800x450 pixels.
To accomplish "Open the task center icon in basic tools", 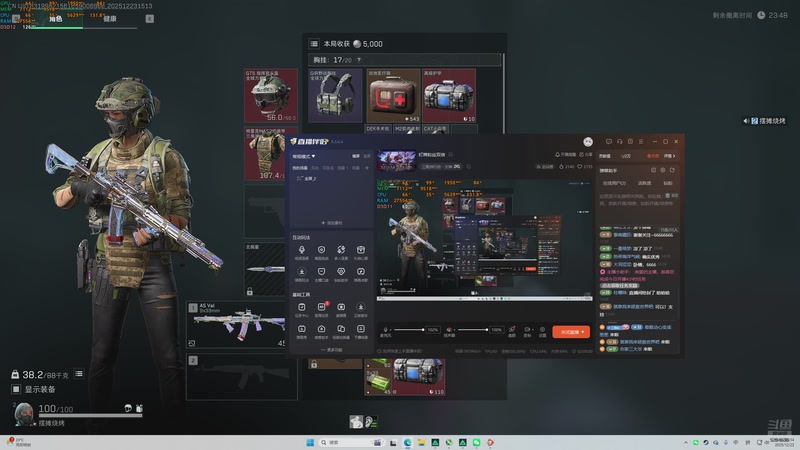I will click(x=302, y=307).
